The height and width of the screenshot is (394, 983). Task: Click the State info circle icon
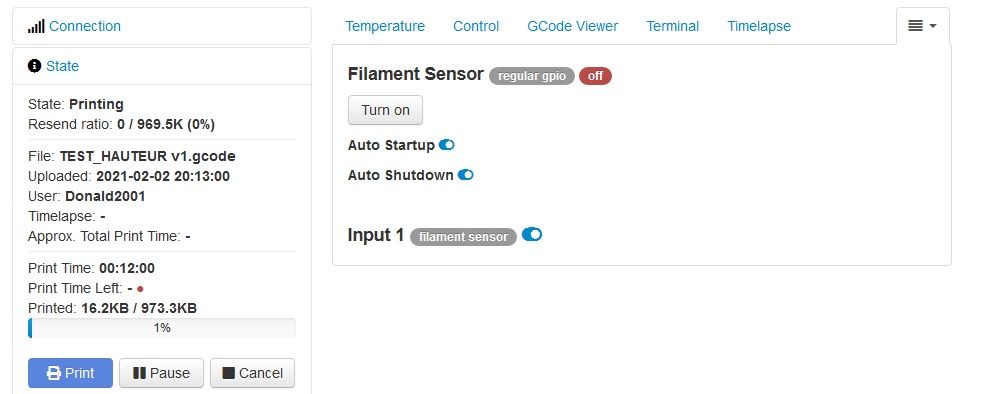click(34, 66)
